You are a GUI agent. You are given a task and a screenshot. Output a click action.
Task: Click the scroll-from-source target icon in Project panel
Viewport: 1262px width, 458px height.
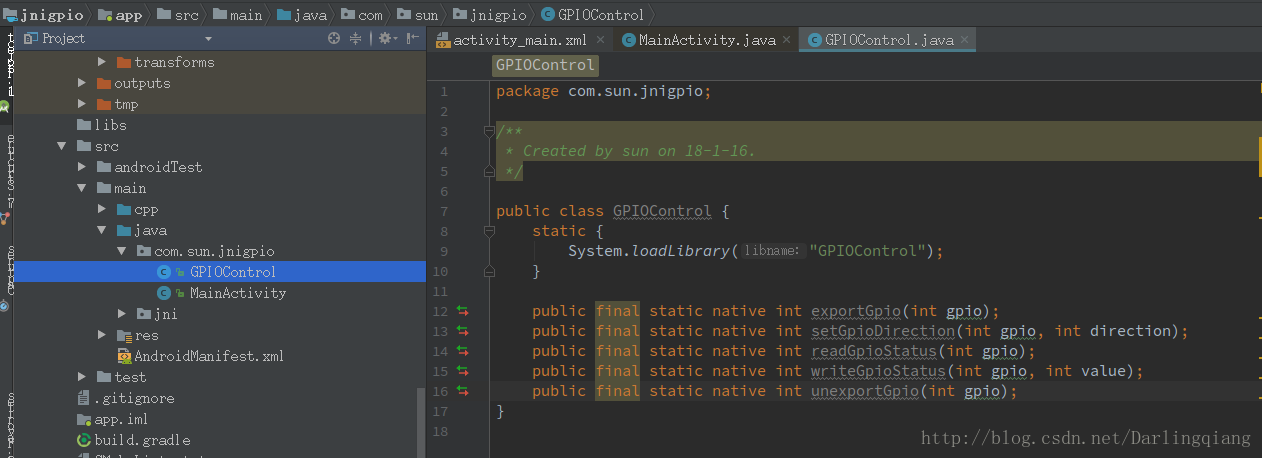(x=334, y=38)
